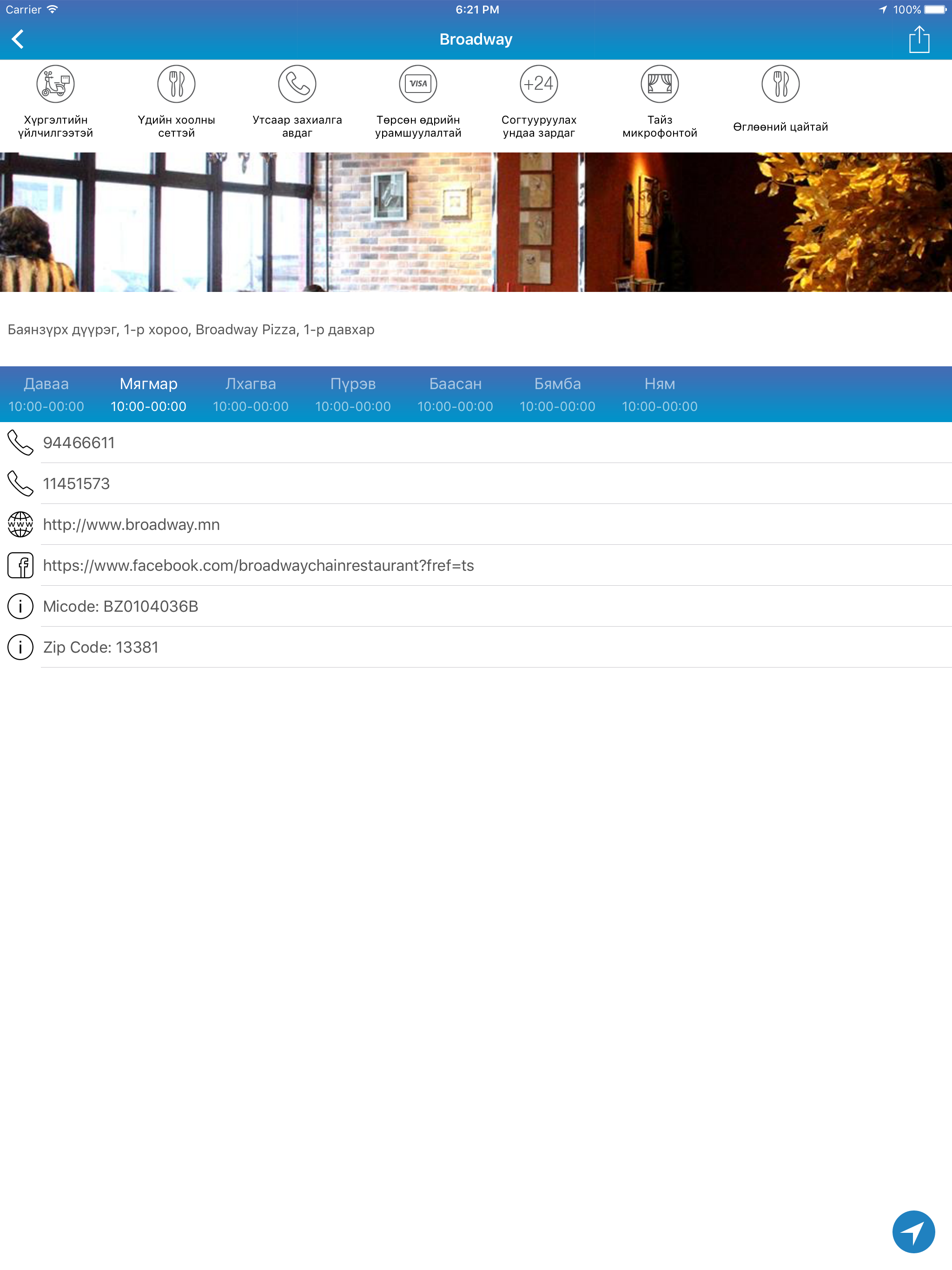
Task: Go back using the left chevron
Action: 18,39
